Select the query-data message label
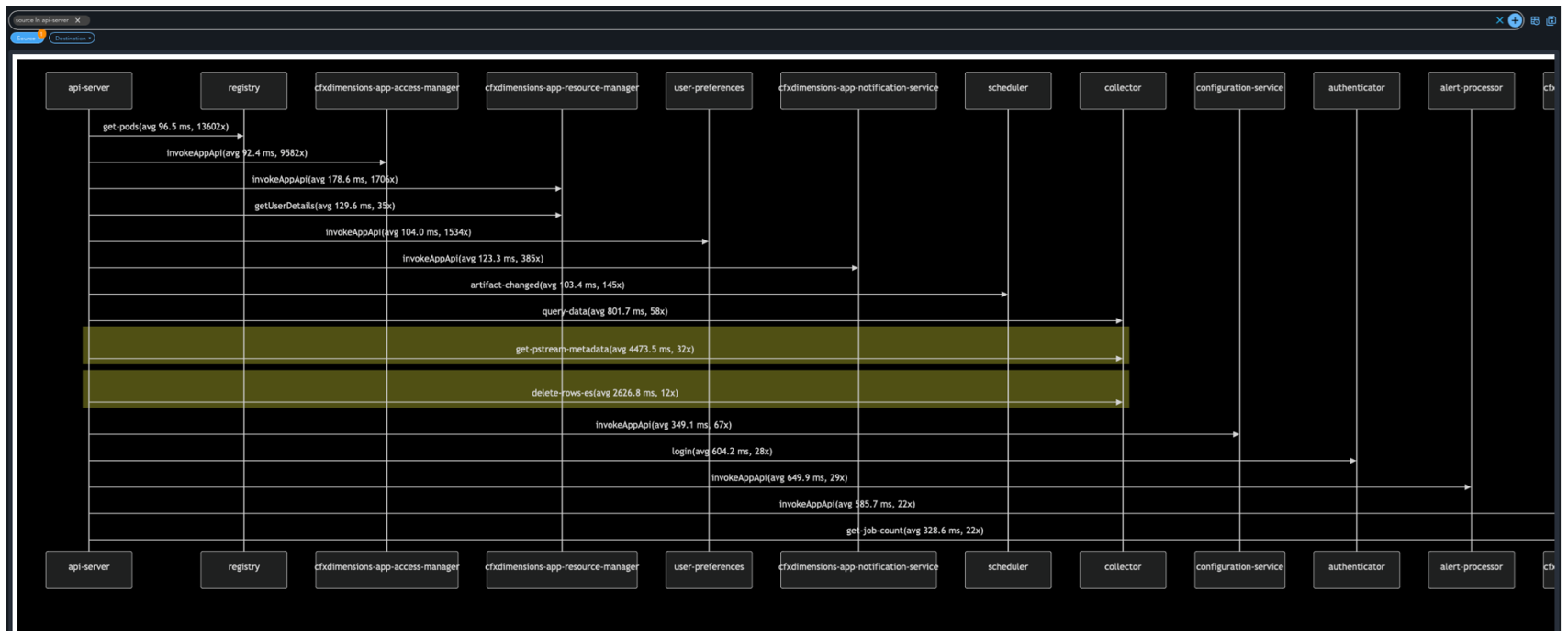This screenshot has height=637, width=1568. click(604, 312)
